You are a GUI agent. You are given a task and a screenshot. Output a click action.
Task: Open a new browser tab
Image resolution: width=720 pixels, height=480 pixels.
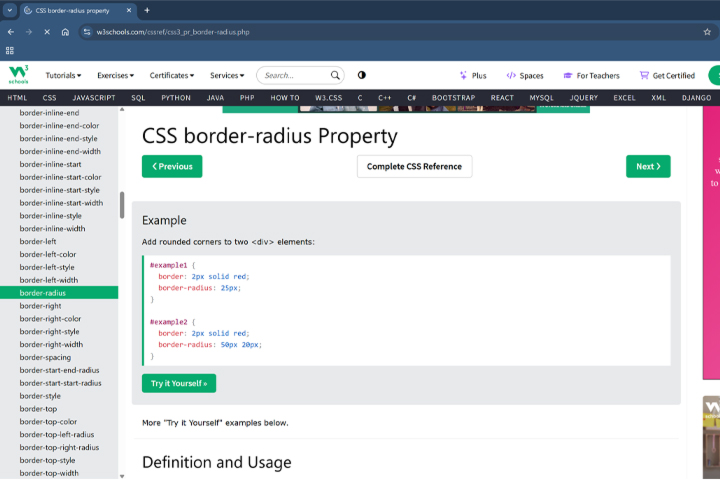click(147, 10)
